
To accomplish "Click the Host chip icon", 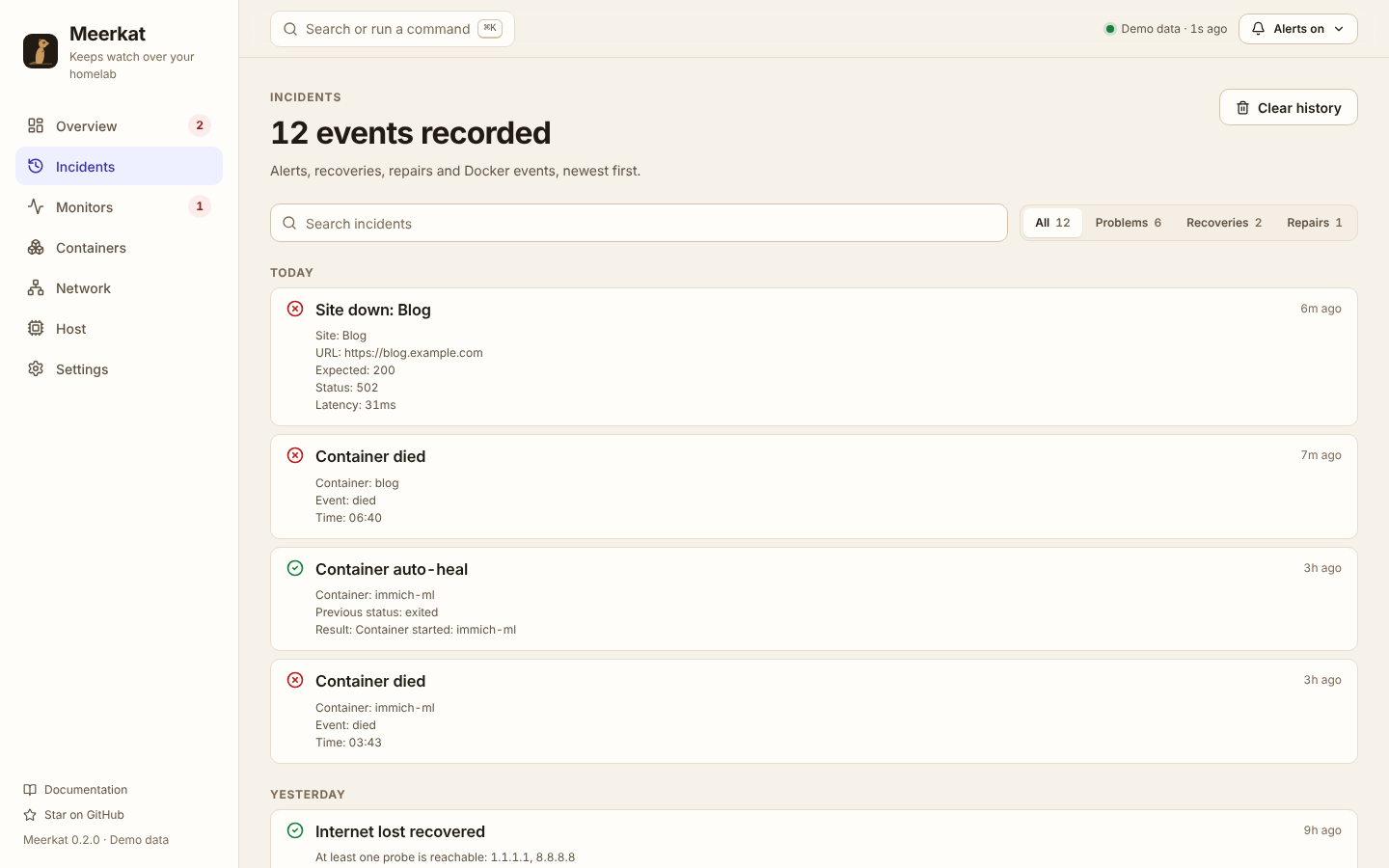I will click(36, 328).
